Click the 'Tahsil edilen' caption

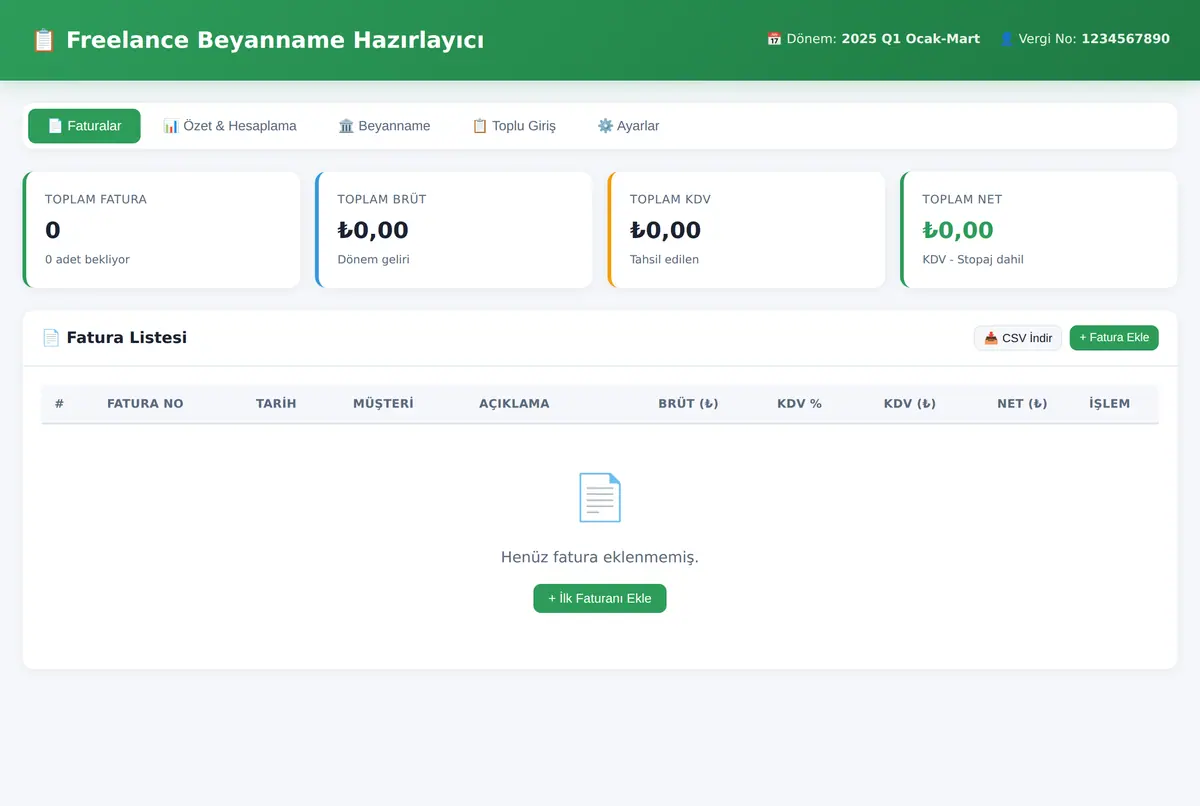pyautogui.click(x=664, y=259)
